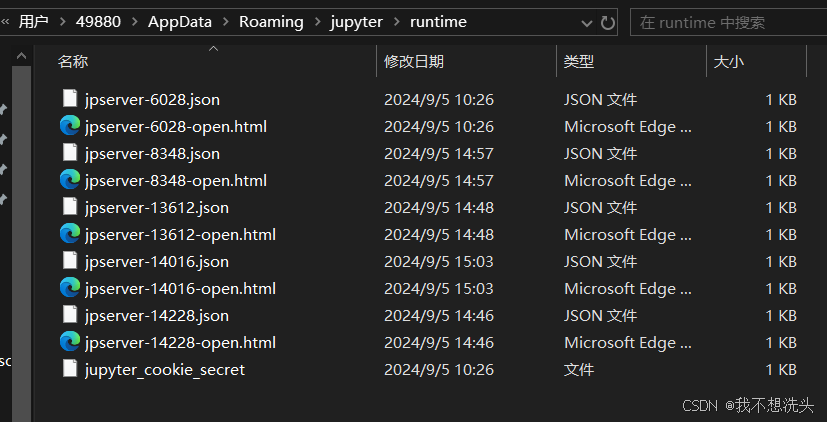Image resolution: width=827 pixels, height=422 pixels.
Task: Click date 2024/9/5 15:03 of jpserver-14016-open.html
Action: coord(439,288)
